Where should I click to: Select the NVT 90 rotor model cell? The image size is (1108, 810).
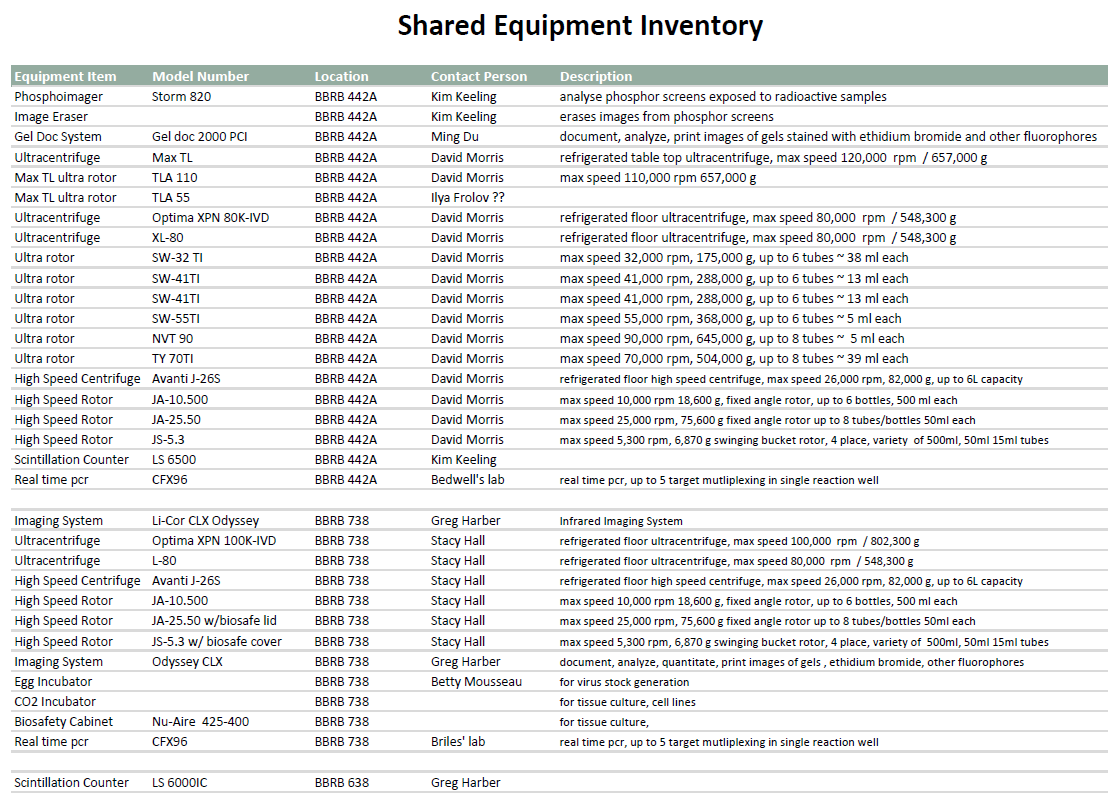[172, 339]
